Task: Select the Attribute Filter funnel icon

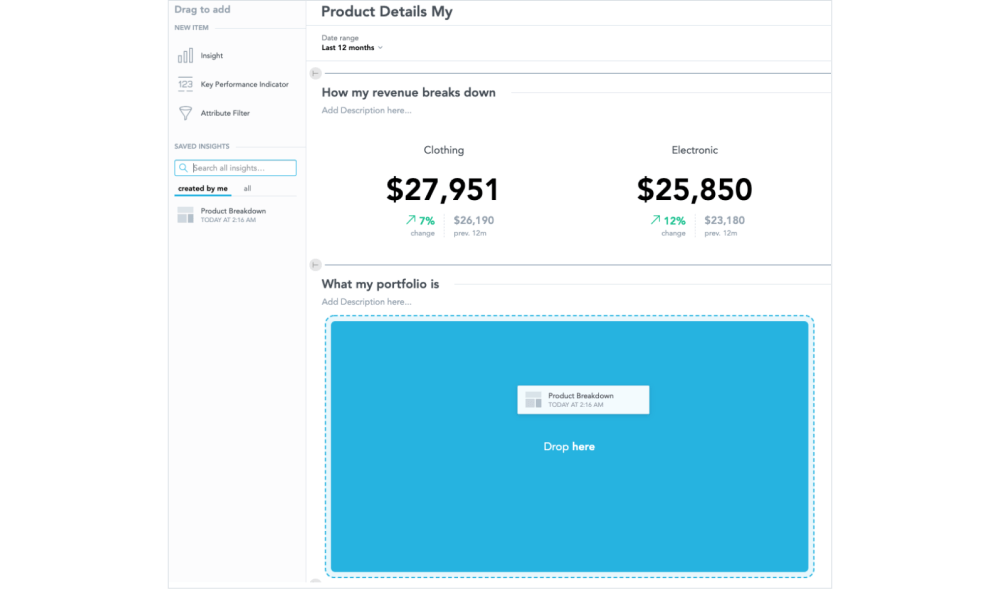Action: (185, 113)
